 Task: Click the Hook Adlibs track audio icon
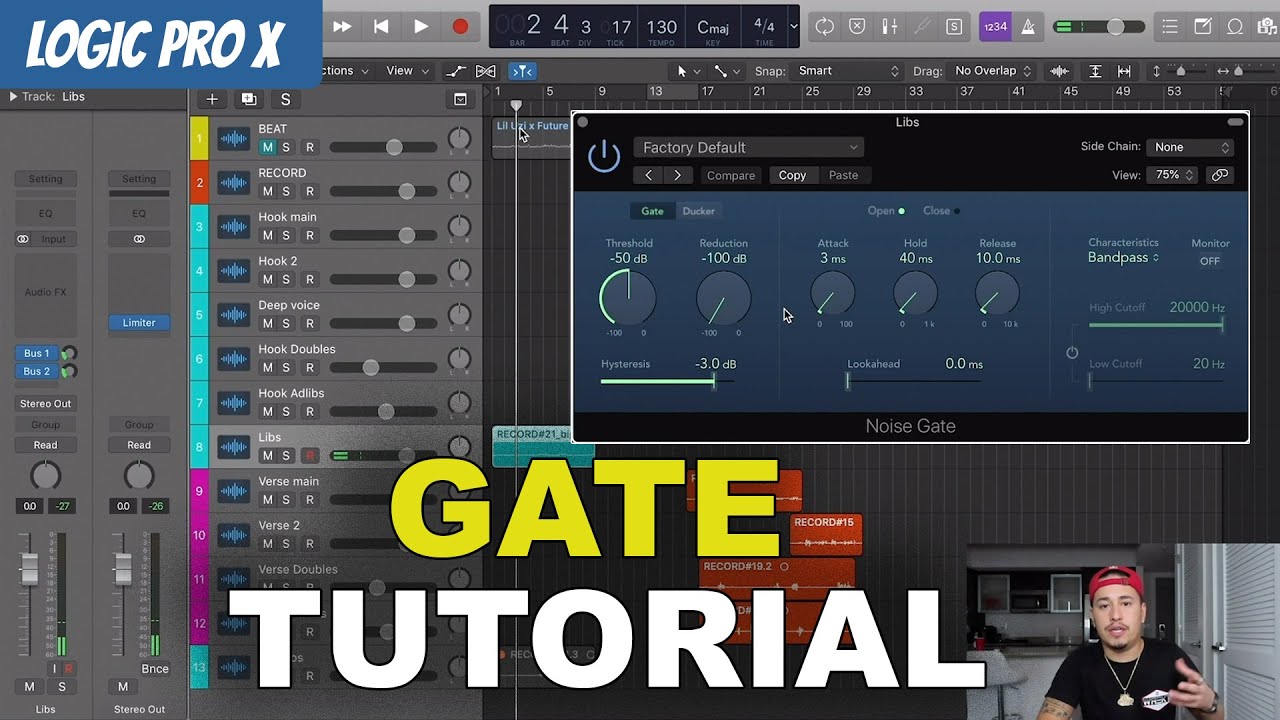pos(233,403)
